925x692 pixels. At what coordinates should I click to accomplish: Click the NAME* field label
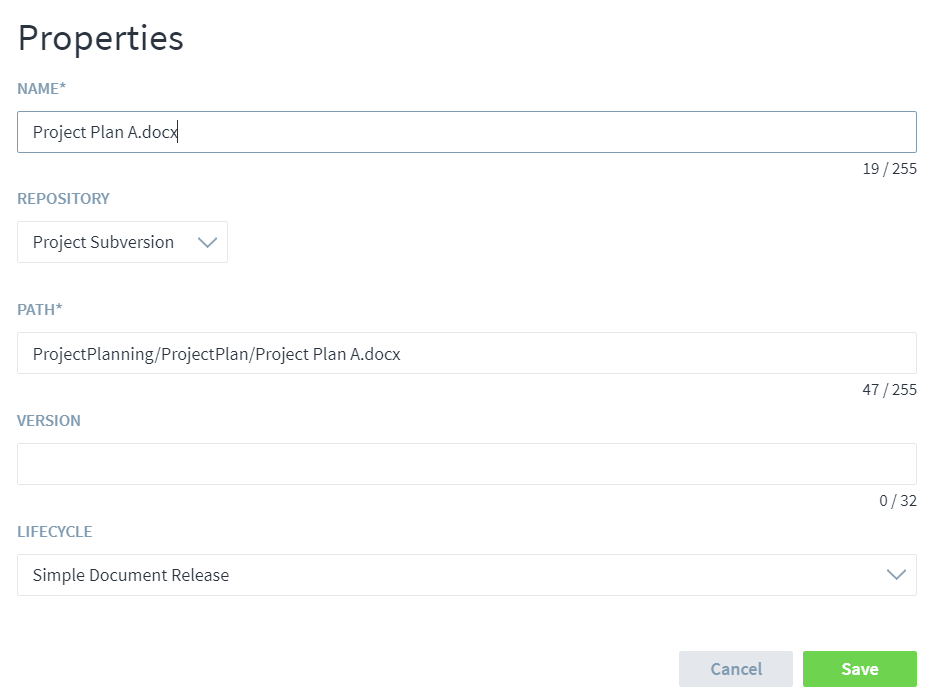42,88
